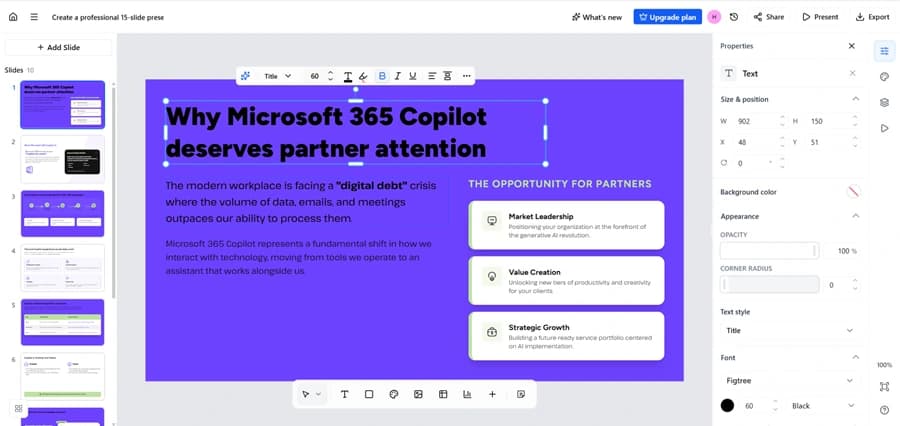Image resolution: width=900 pixels, height=426 pixels.
Task: Click black font color swatch
Action: [x=727, y=406]
